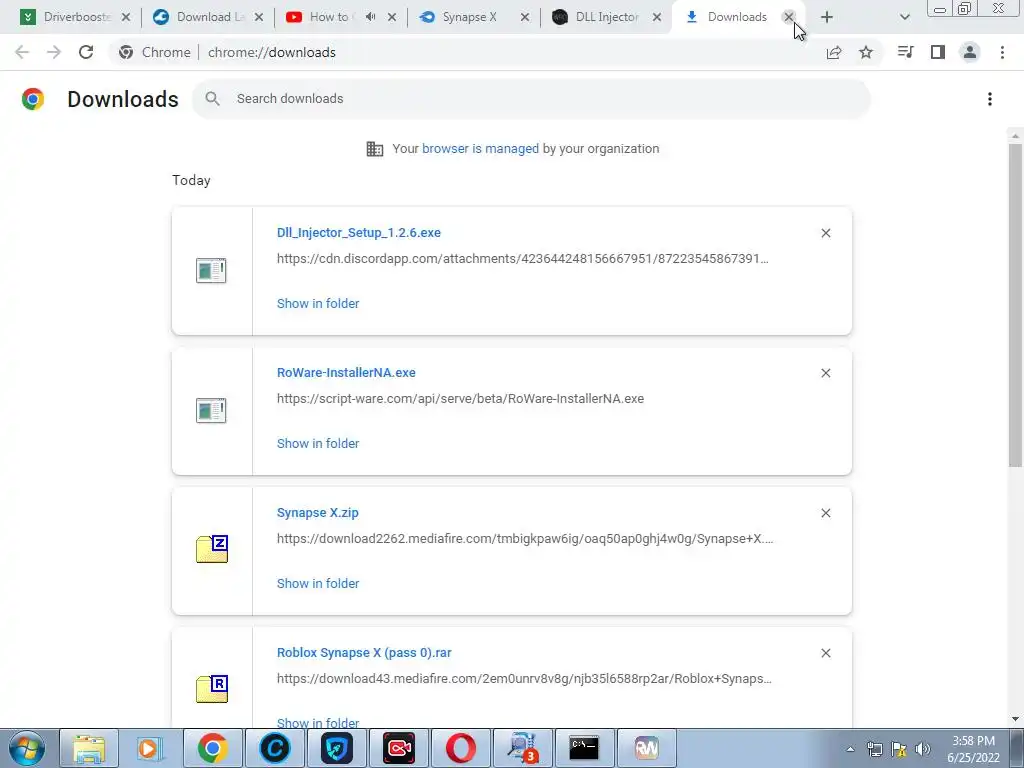The image size is (1024, 768).
Task: Launch the media player taskbar icon
Action: click(150, 748)
